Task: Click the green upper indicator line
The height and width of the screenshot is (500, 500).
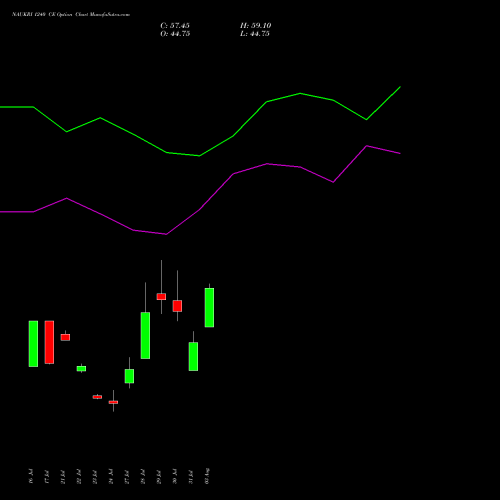Action: click(200, 156)
